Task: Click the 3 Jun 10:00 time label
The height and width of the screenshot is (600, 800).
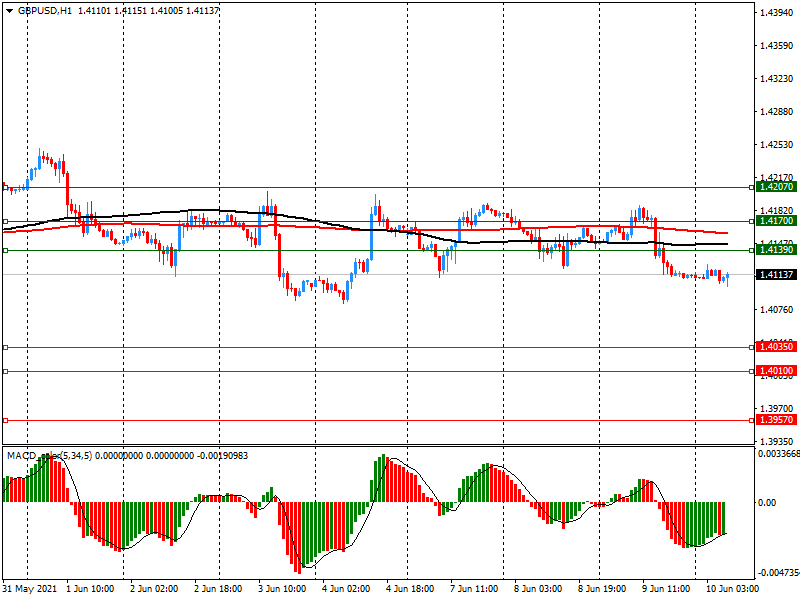Action: click(282, 589)
